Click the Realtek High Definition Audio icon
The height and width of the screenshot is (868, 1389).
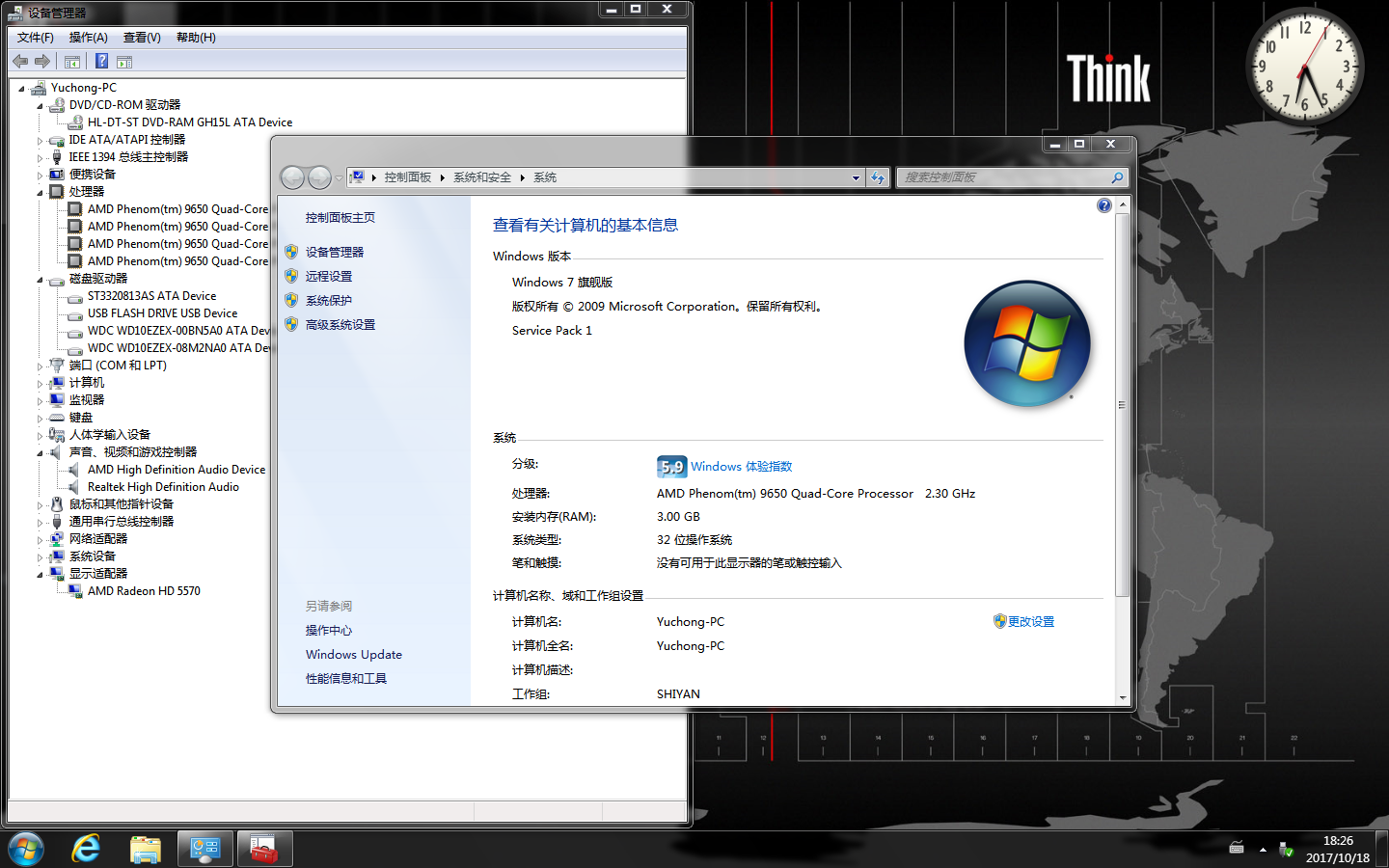tap(75, 487)
